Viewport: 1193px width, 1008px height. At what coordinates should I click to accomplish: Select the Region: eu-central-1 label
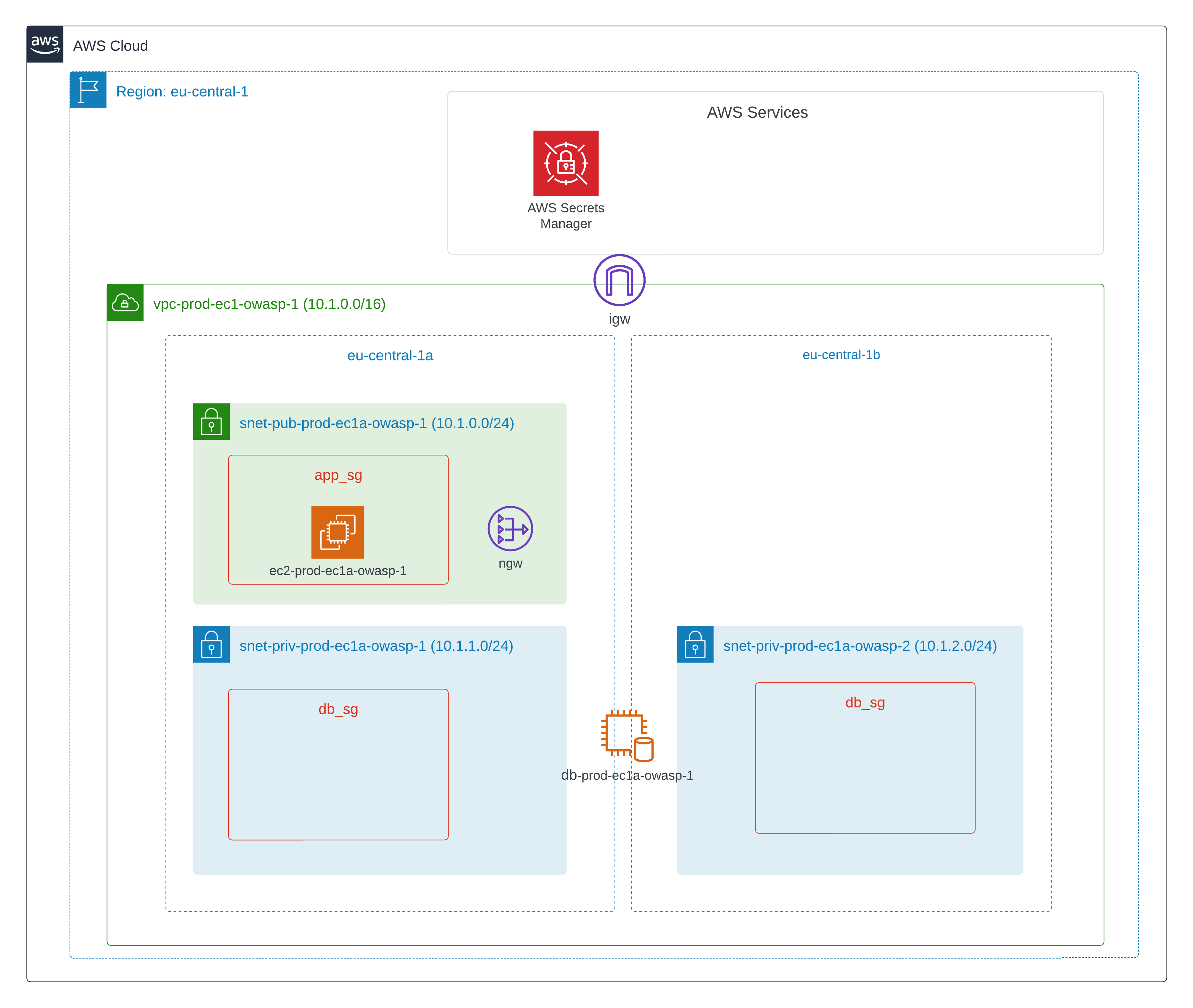pyautogui.click(x=182, y=92)
